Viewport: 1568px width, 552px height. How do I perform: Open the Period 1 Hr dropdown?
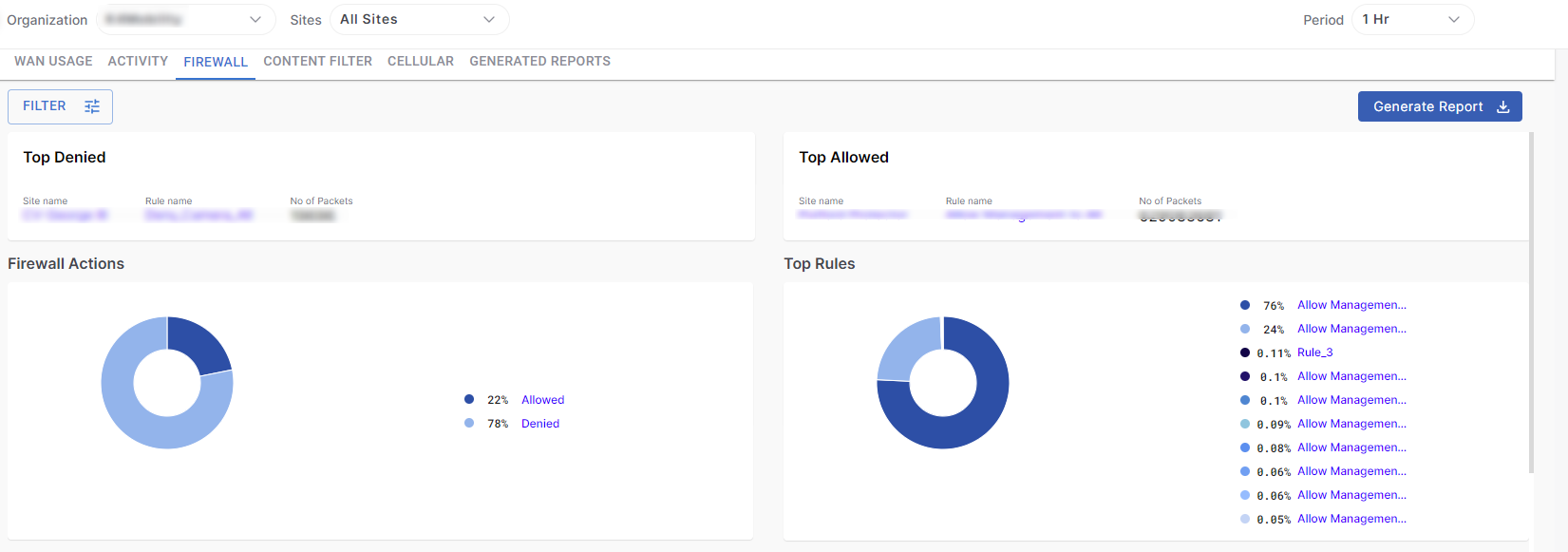pos(1411,19)
